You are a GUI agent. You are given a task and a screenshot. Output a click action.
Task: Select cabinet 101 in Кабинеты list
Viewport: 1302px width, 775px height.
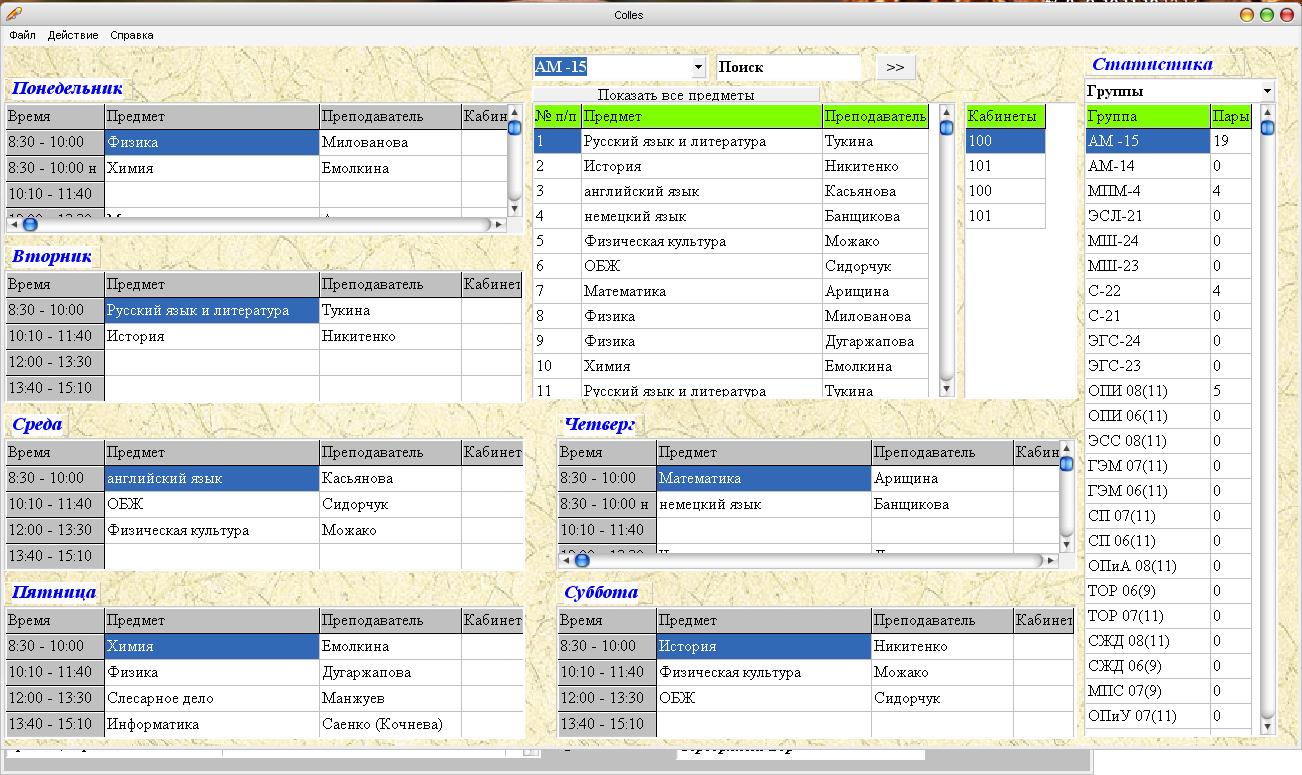(x=1004, y=166)
